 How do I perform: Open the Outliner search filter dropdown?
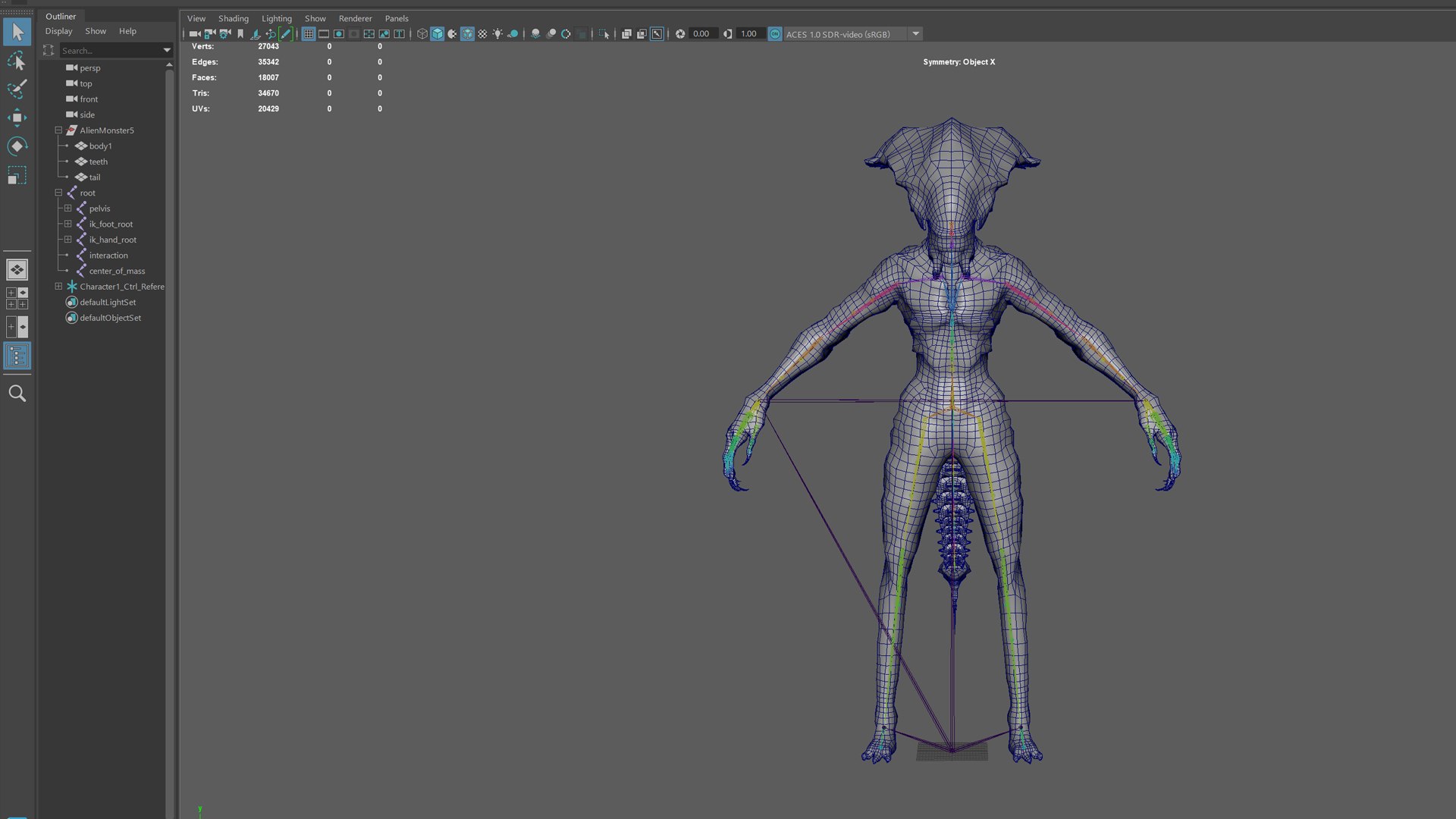[x=167, y=50]
